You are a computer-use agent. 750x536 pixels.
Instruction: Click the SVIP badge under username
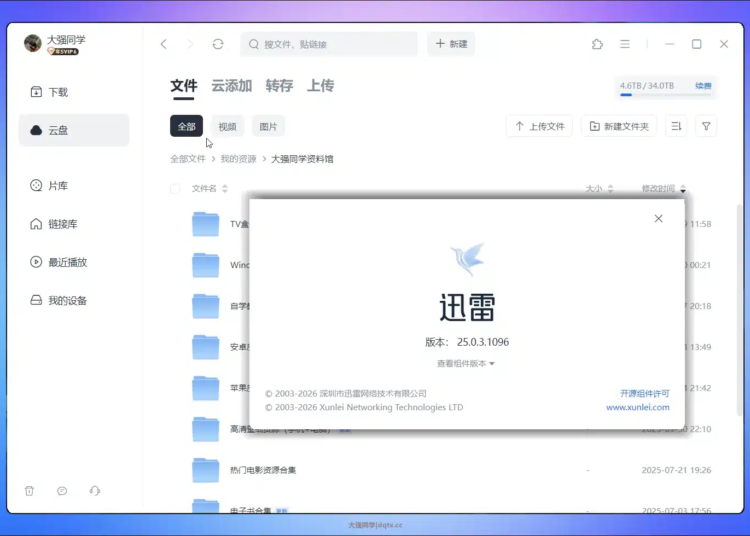click(x=63, y=52)
